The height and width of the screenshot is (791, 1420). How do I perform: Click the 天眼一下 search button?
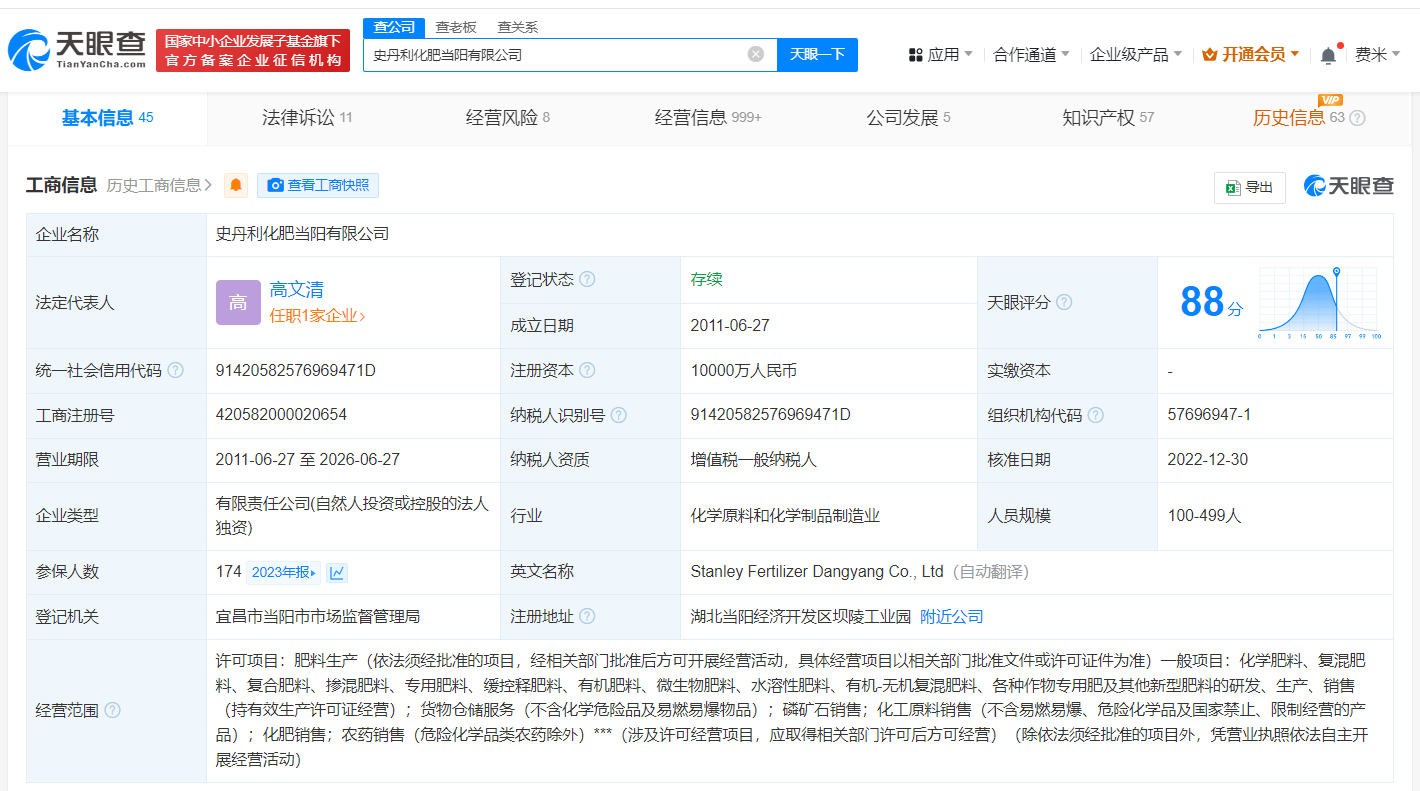pos(817,54)
